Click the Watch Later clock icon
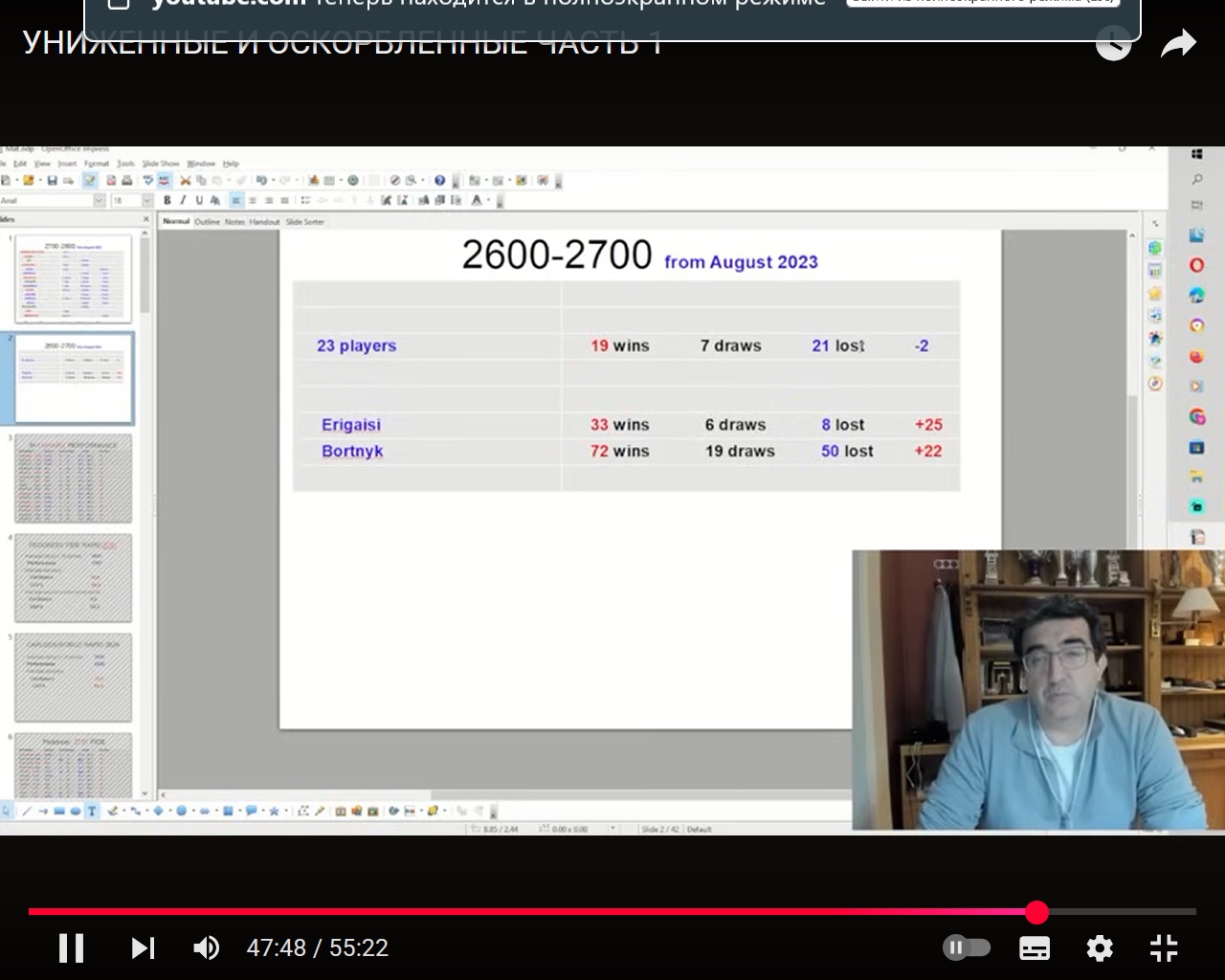 (x=1113, y=44)
